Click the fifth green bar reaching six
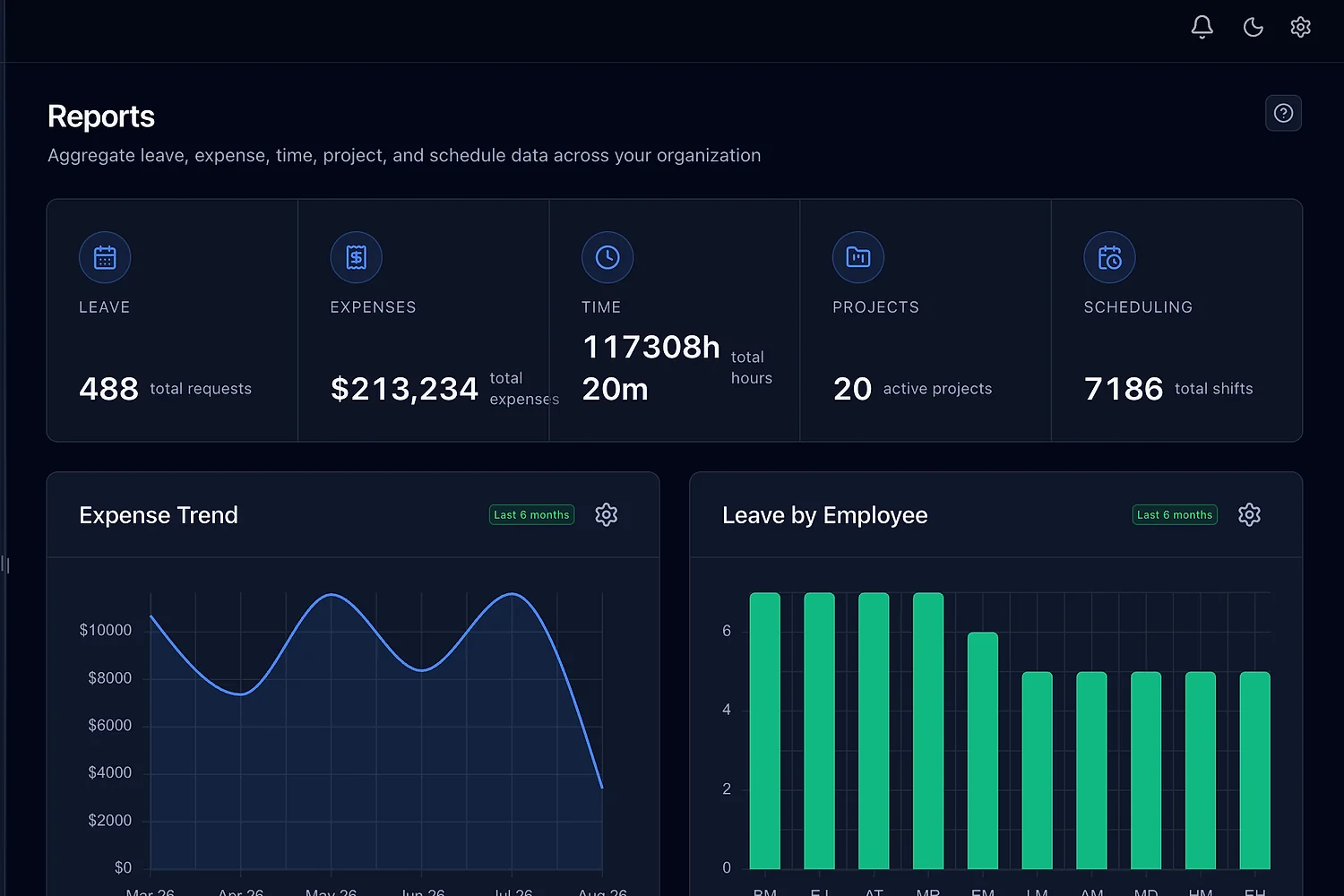1344x896 pixels. click(983, 751)
